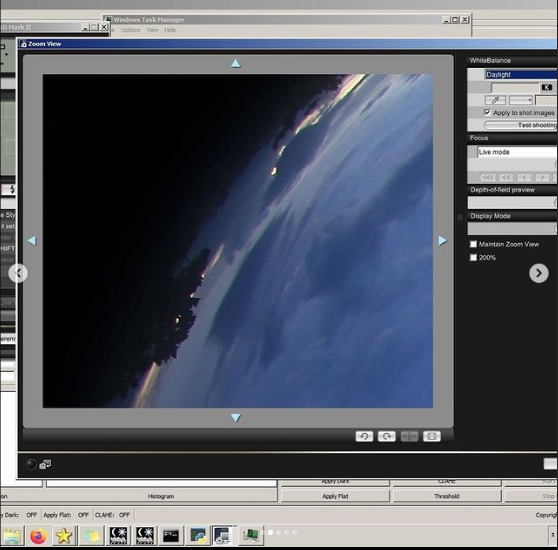Pick the white balance eyedropper tool
The width and height of the screenshot is (558, 550).
point(495,100)
